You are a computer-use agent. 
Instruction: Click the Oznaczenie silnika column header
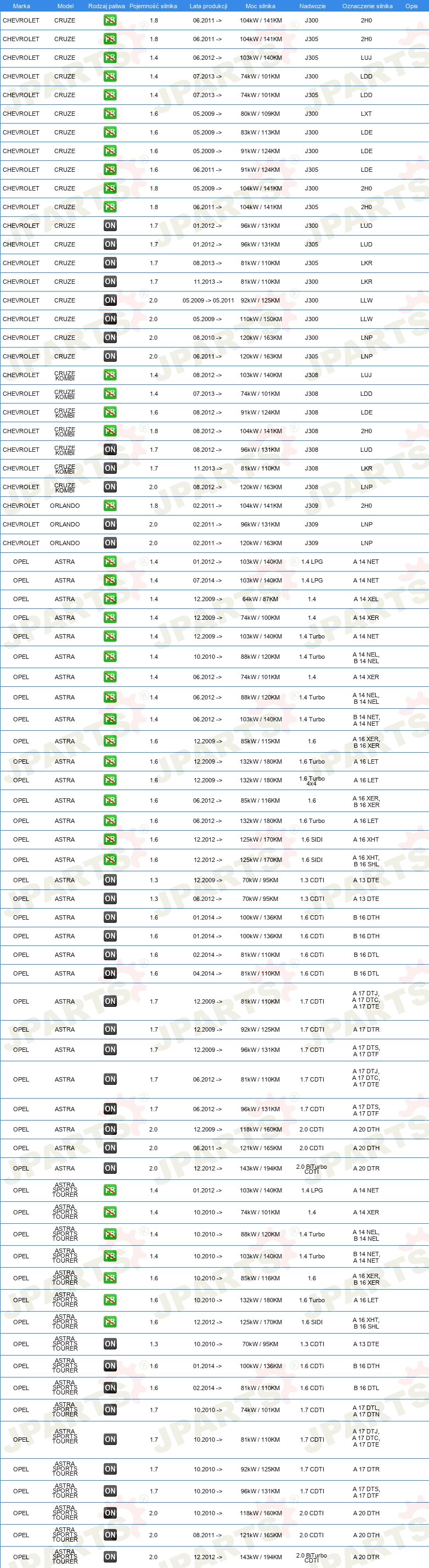(x=367, y=6)
